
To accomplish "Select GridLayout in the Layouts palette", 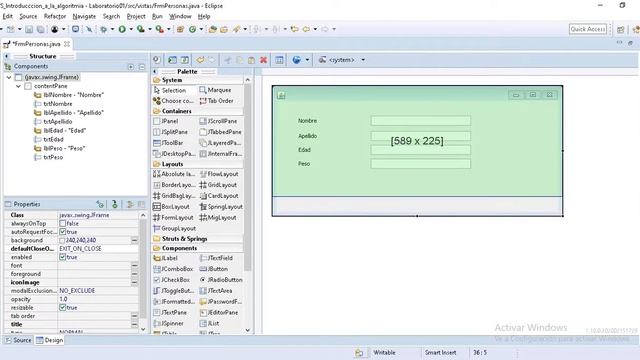I will tap(218, 185).
